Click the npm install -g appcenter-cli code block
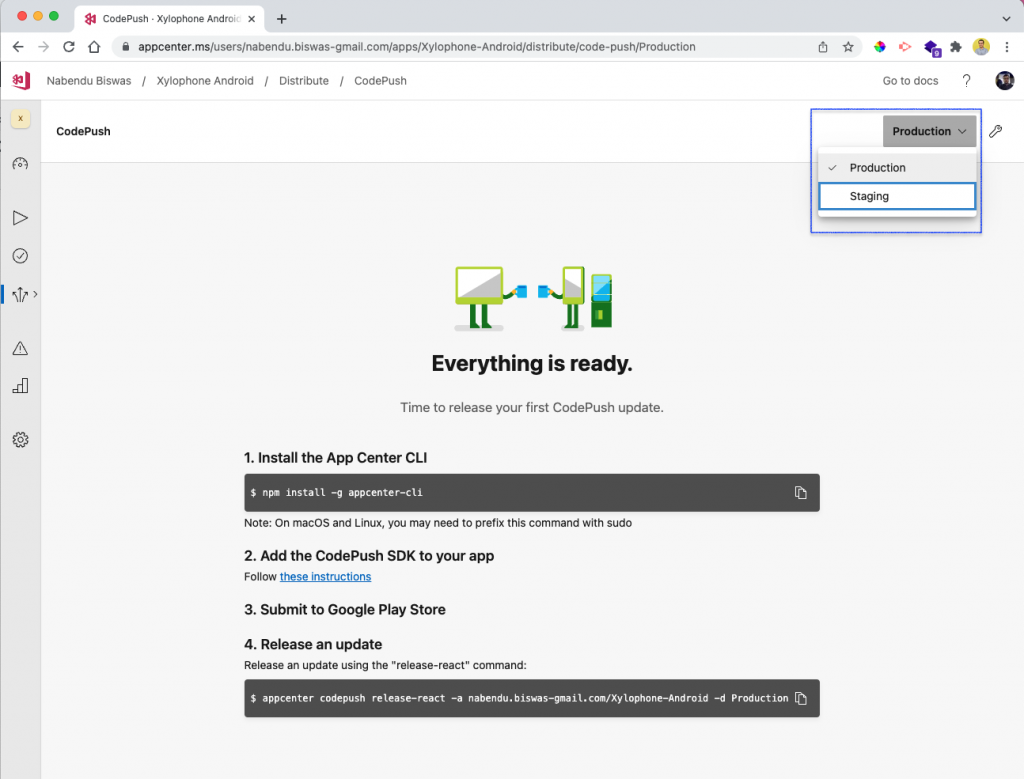 coord(532,492)
